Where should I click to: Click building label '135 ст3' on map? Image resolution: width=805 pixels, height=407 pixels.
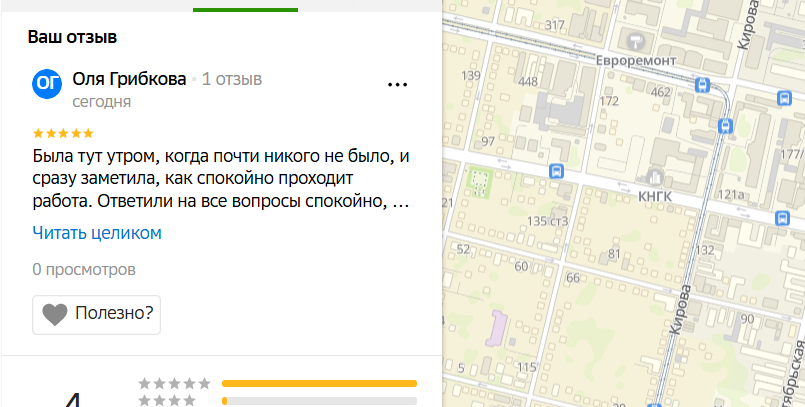[548, 221]
